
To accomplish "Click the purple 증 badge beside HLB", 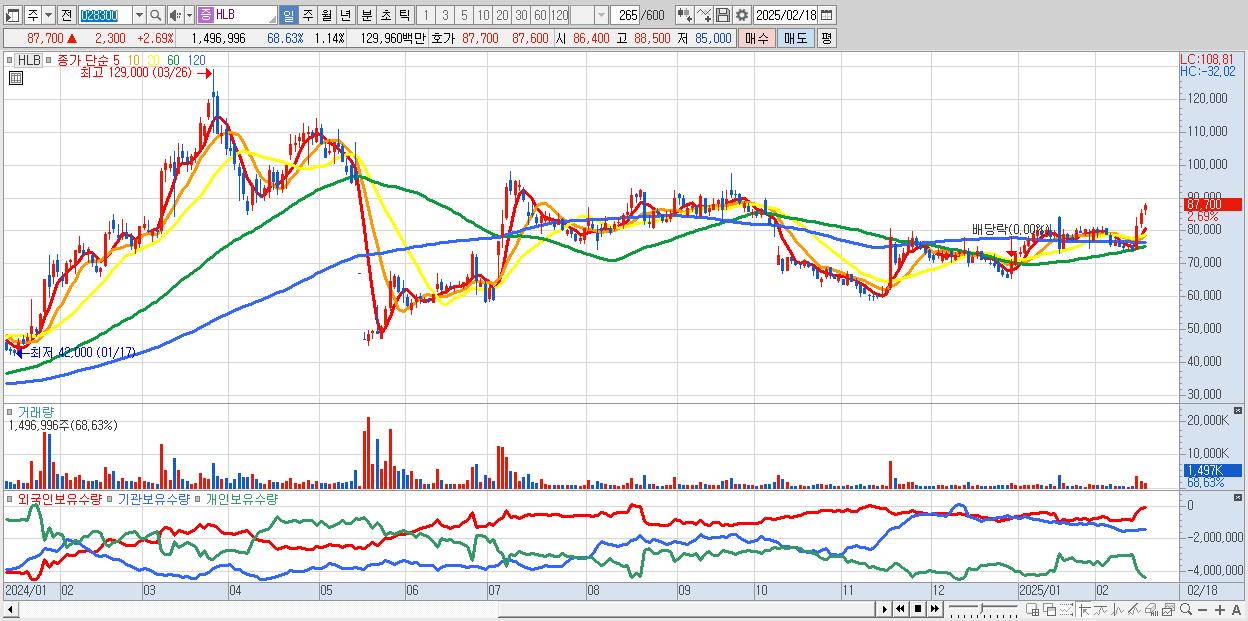I will [x=205, y=15].
